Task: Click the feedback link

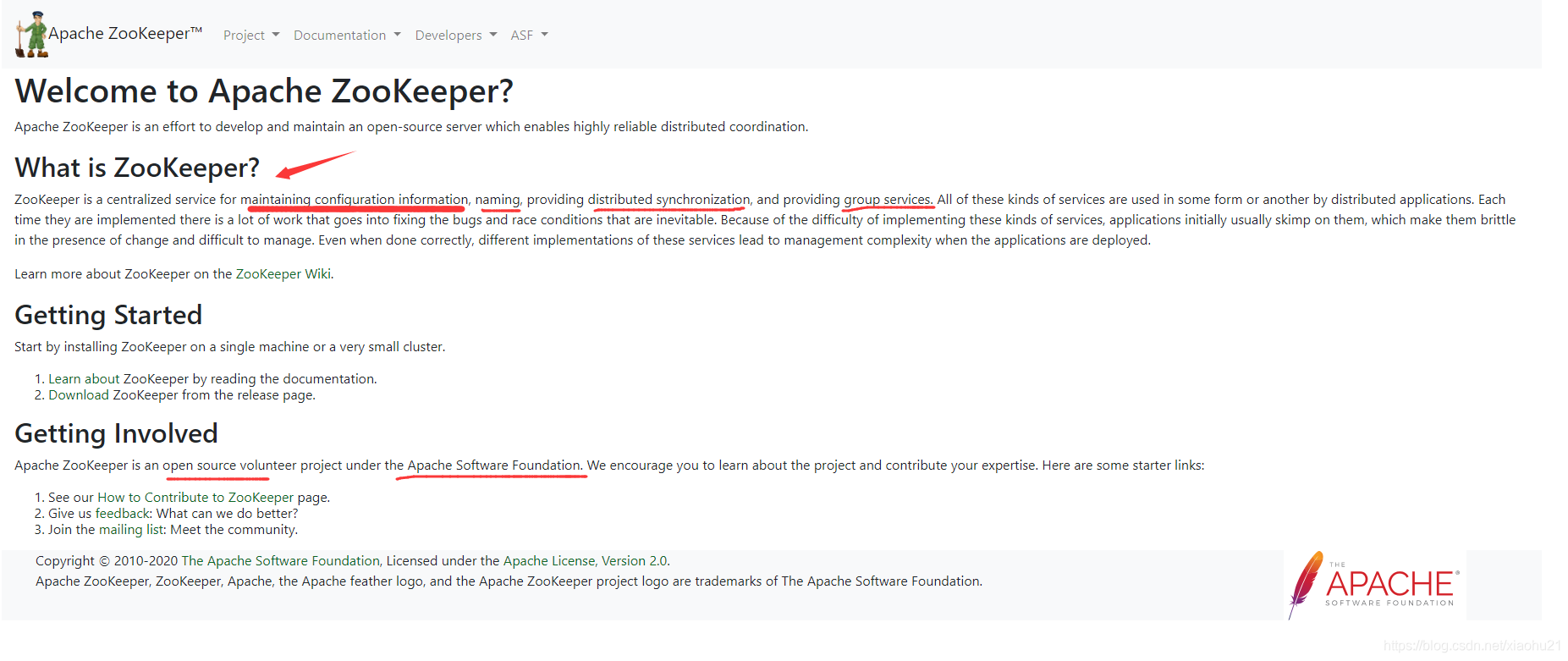Action: point(123,514)
